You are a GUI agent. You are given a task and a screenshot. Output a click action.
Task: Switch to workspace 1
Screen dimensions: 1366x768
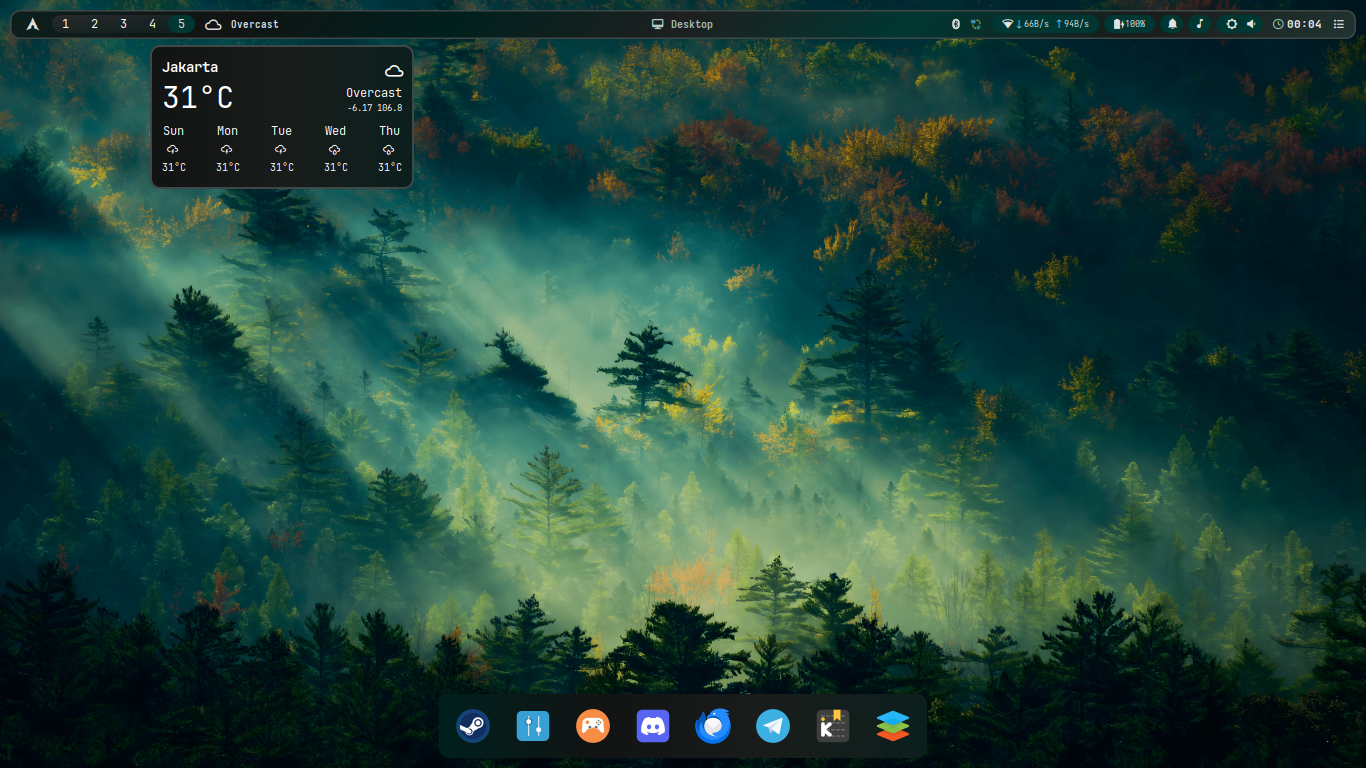click(x=66, y=24)
